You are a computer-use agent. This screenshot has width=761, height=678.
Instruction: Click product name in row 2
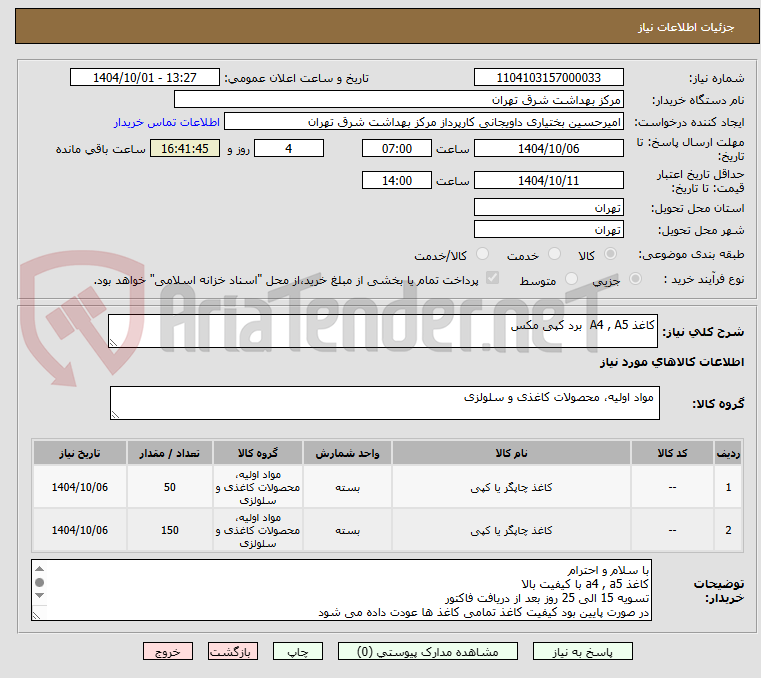[x=511, y=530]
